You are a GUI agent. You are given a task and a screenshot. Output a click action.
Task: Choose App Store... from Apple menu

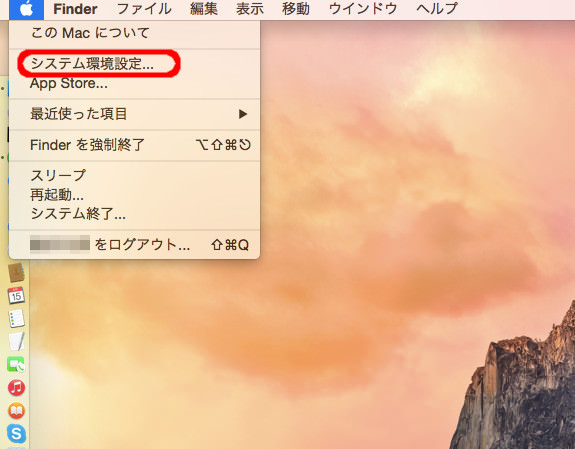tap(135, 83)
